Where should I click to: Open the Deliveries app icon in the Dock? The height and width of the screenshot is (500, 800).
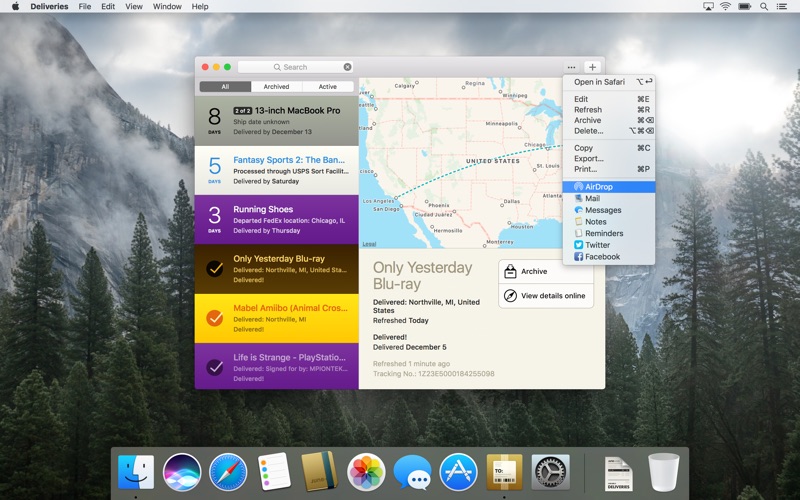504,471
